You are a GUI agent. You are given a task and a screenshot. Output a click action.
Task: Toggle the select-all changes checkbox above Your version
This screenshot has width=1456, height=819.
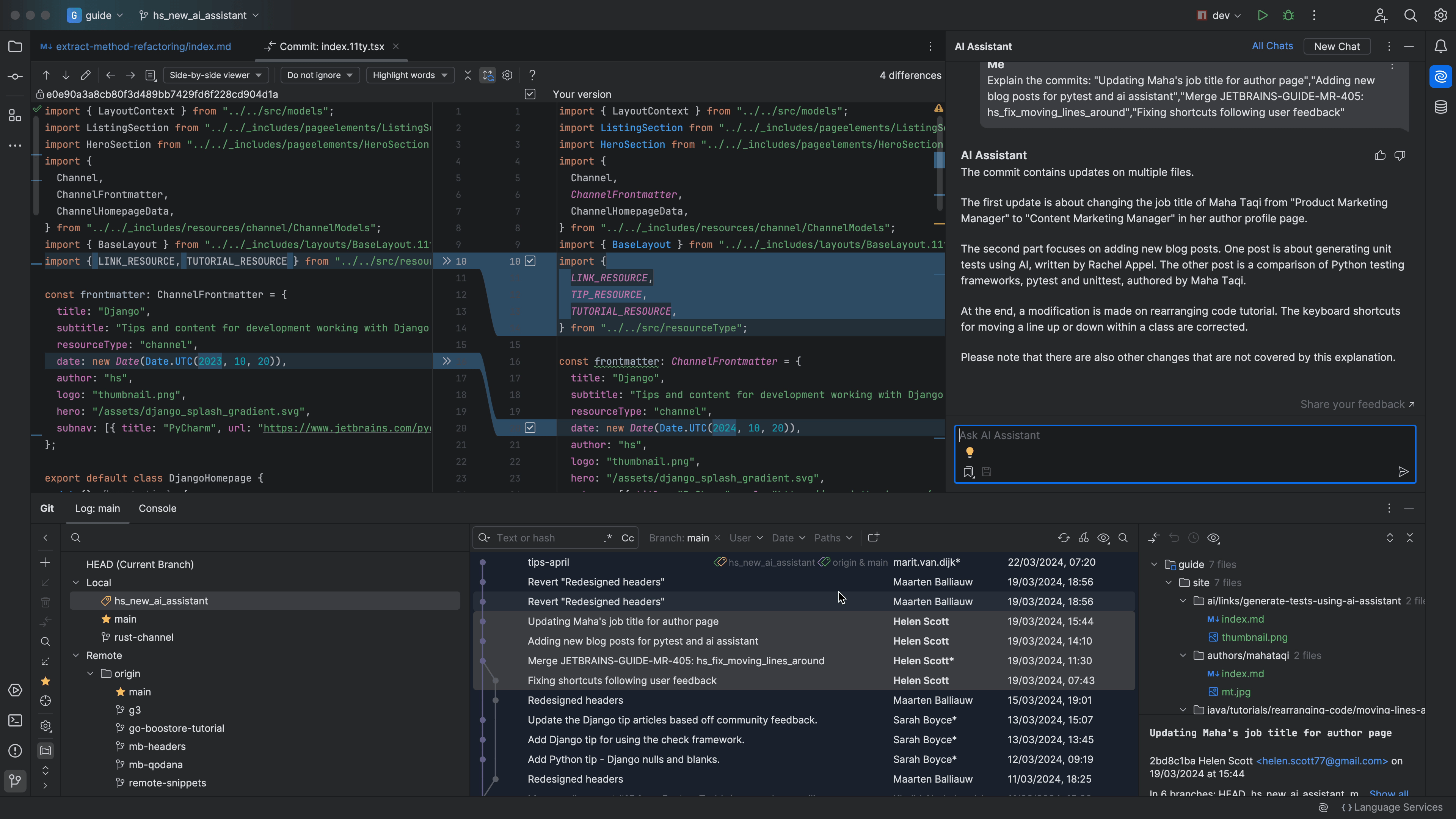[530, 94]
